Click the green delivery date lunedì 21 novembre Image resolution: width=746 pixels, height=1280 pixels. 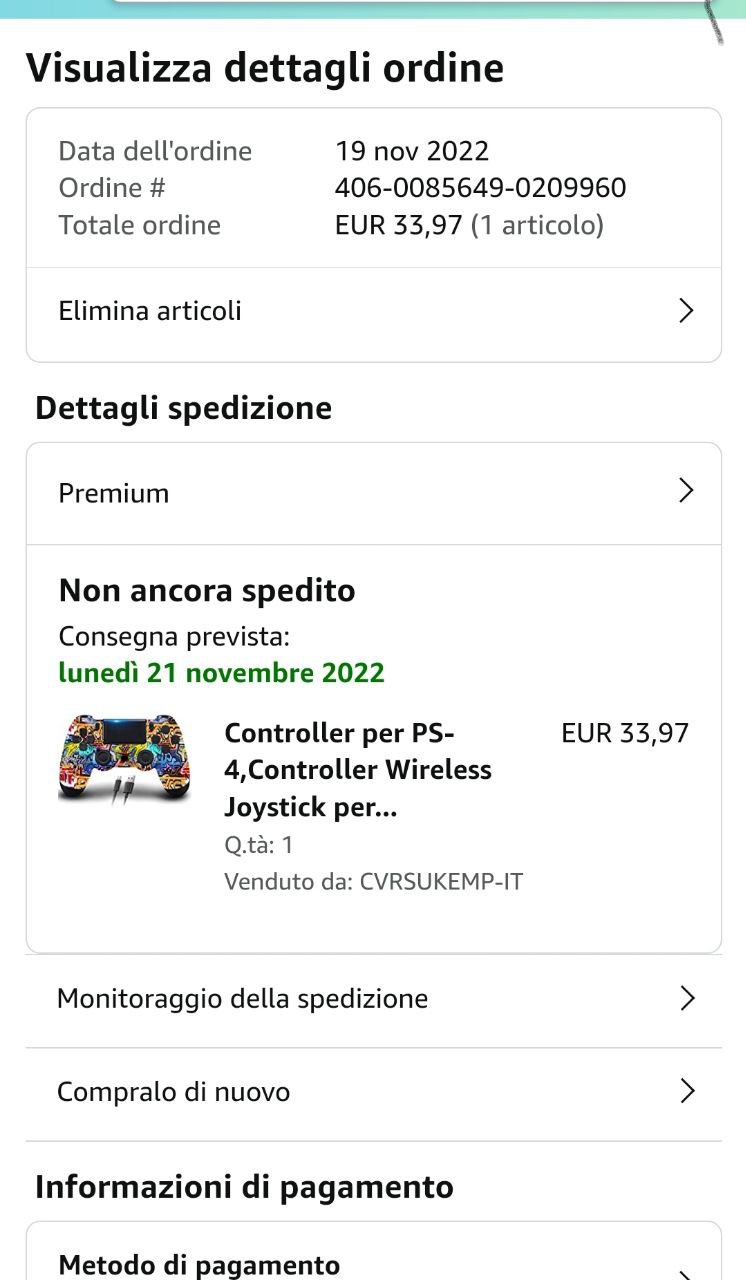(x=221, y=672)
